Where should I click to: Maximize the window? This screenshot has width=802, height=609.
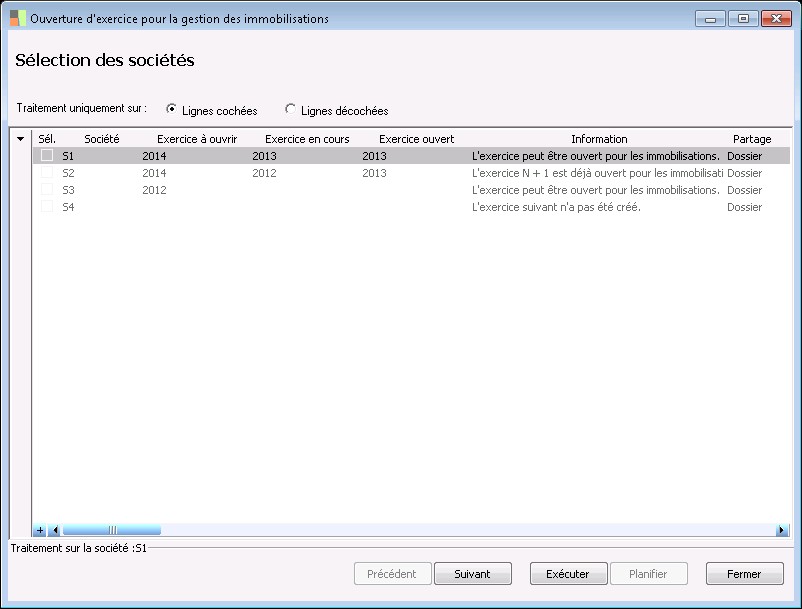pyautogui.click(x=743, y=19)
